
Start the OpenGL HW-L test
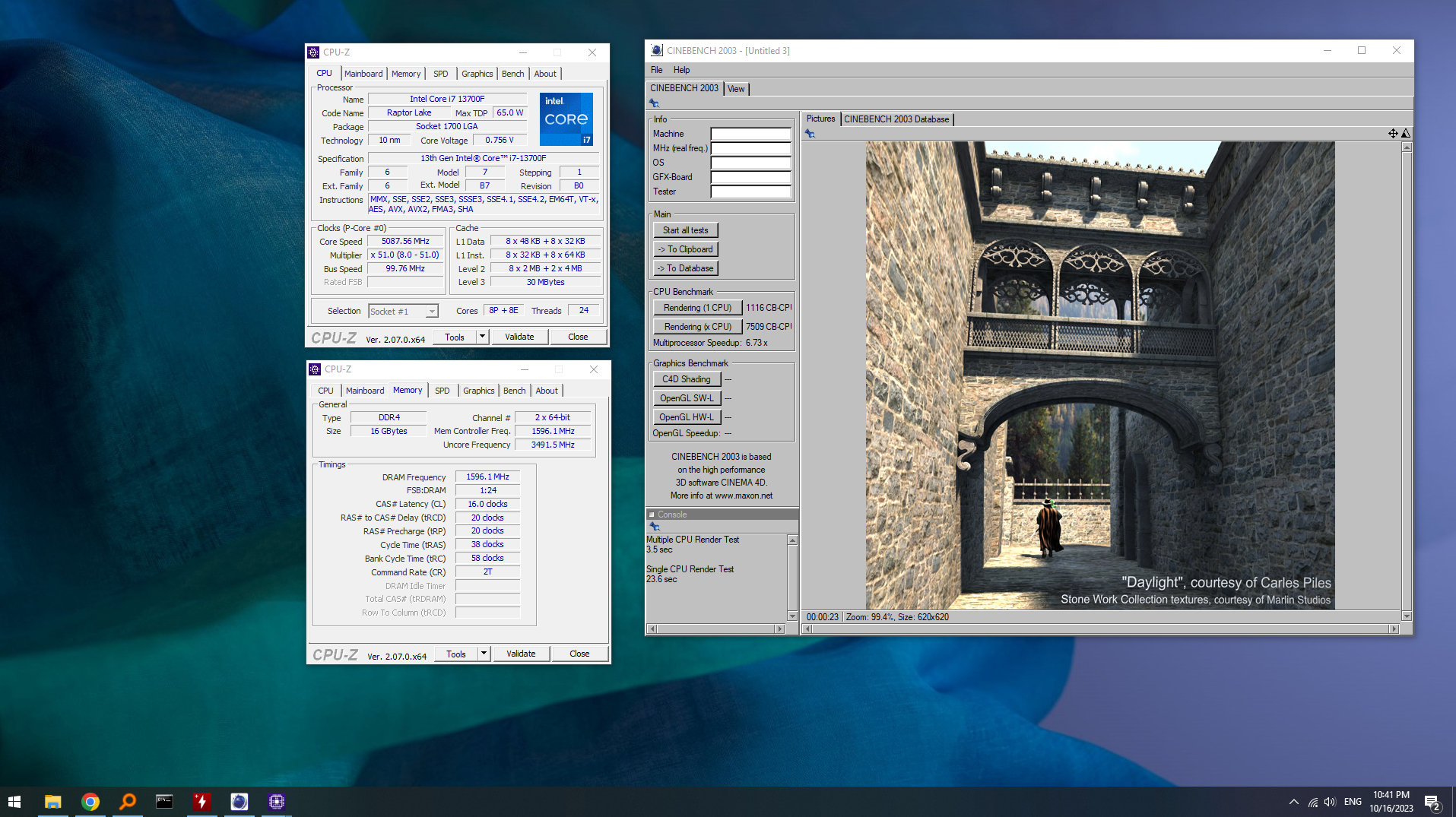[x=686, y=417]
